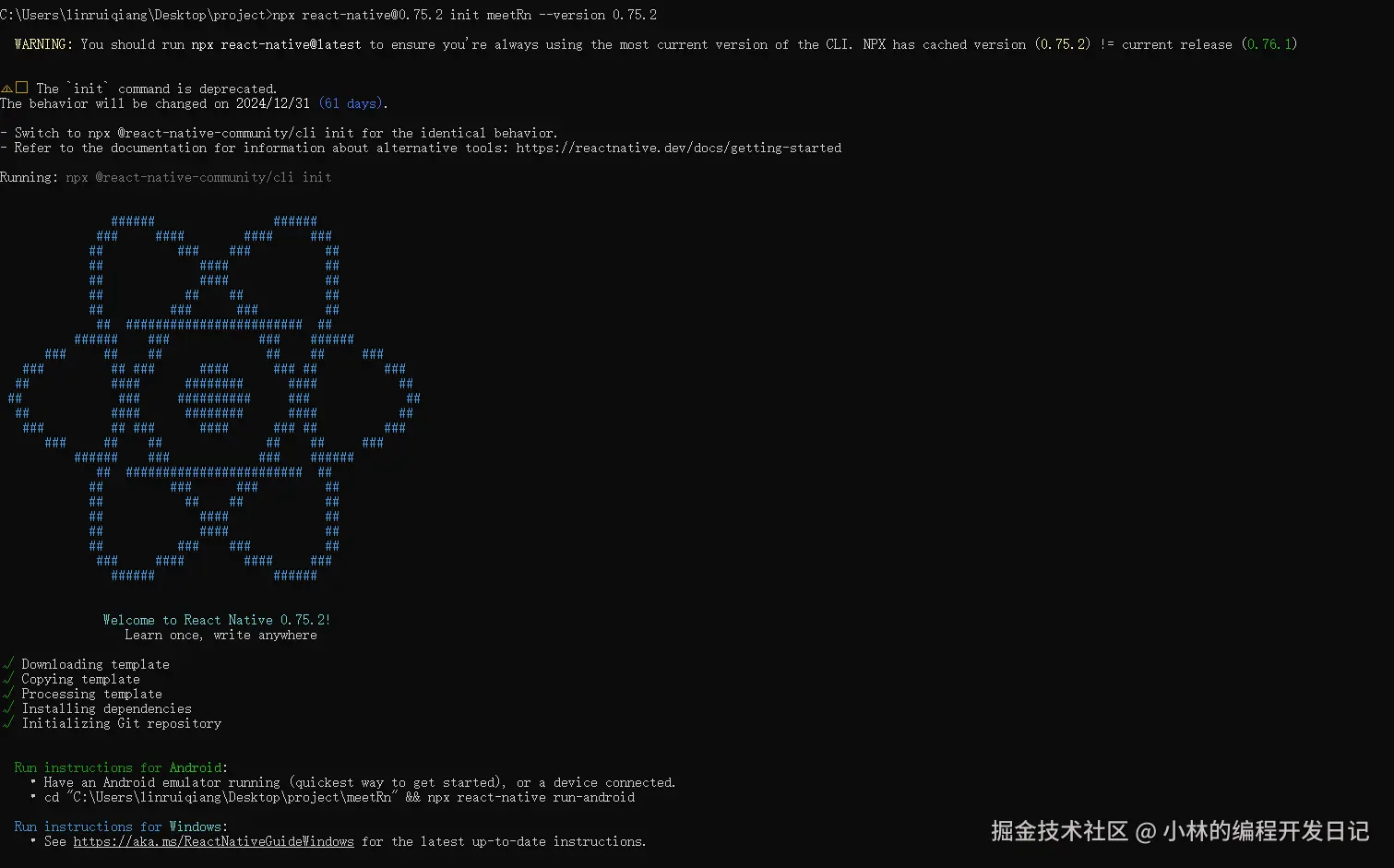Viewport: 1394px width, 868px height.
Task: Click the React Native ASCII logo center
Action: pos(214,398)
